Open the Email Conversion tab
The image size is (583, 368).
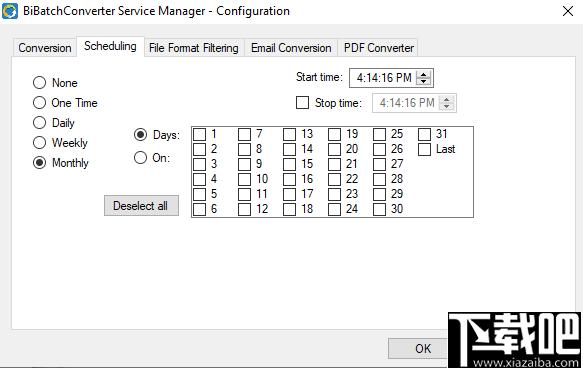tap(291, 48)
